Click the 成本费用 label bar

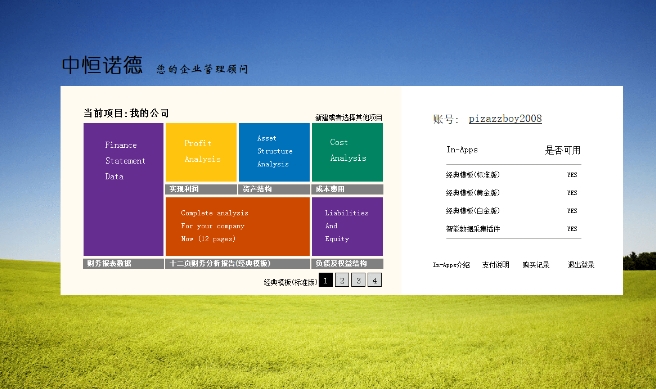tap(347, 189)
